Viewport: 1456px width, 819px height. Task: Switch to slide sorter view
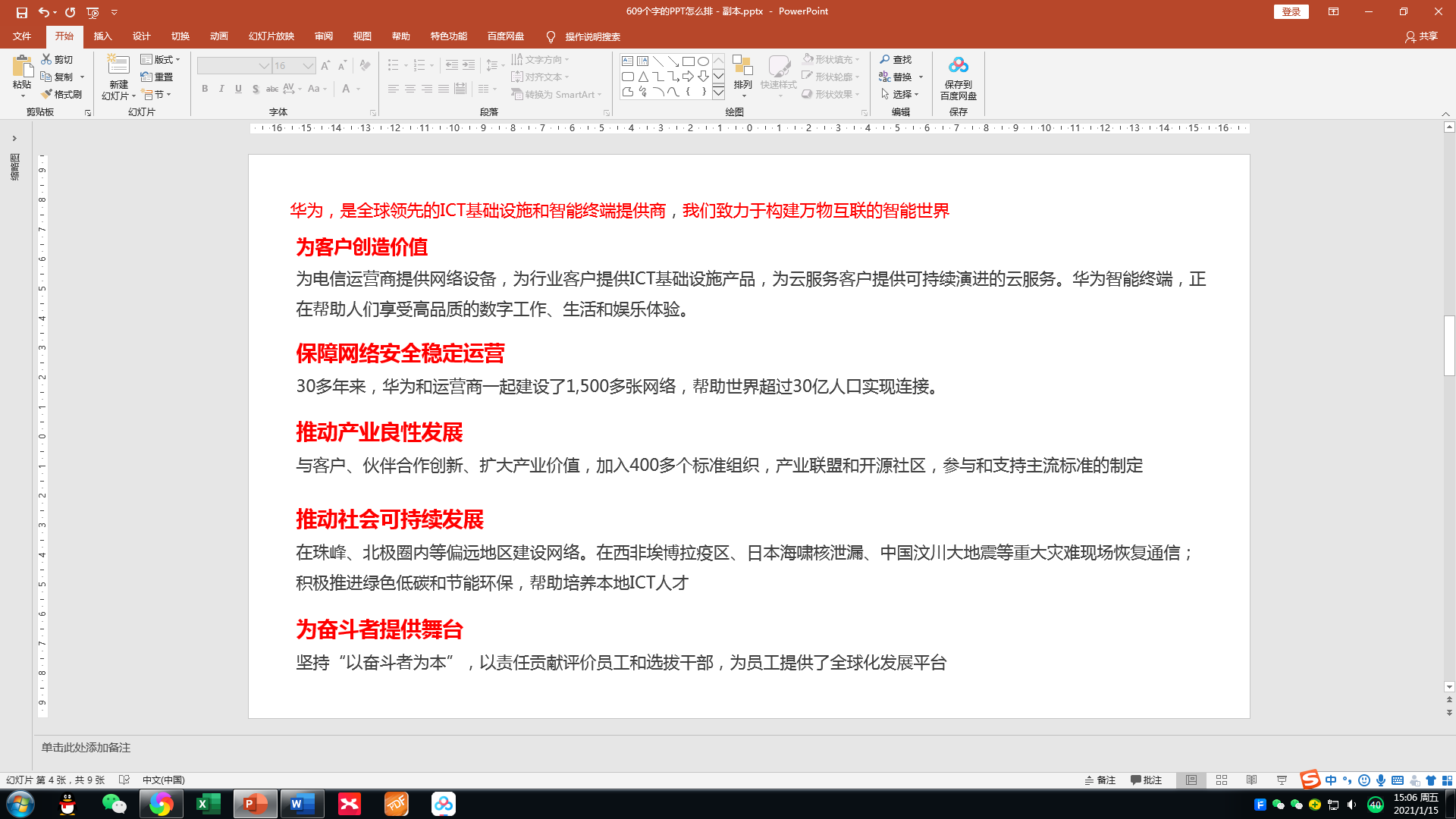click(x=1222, y=780)
